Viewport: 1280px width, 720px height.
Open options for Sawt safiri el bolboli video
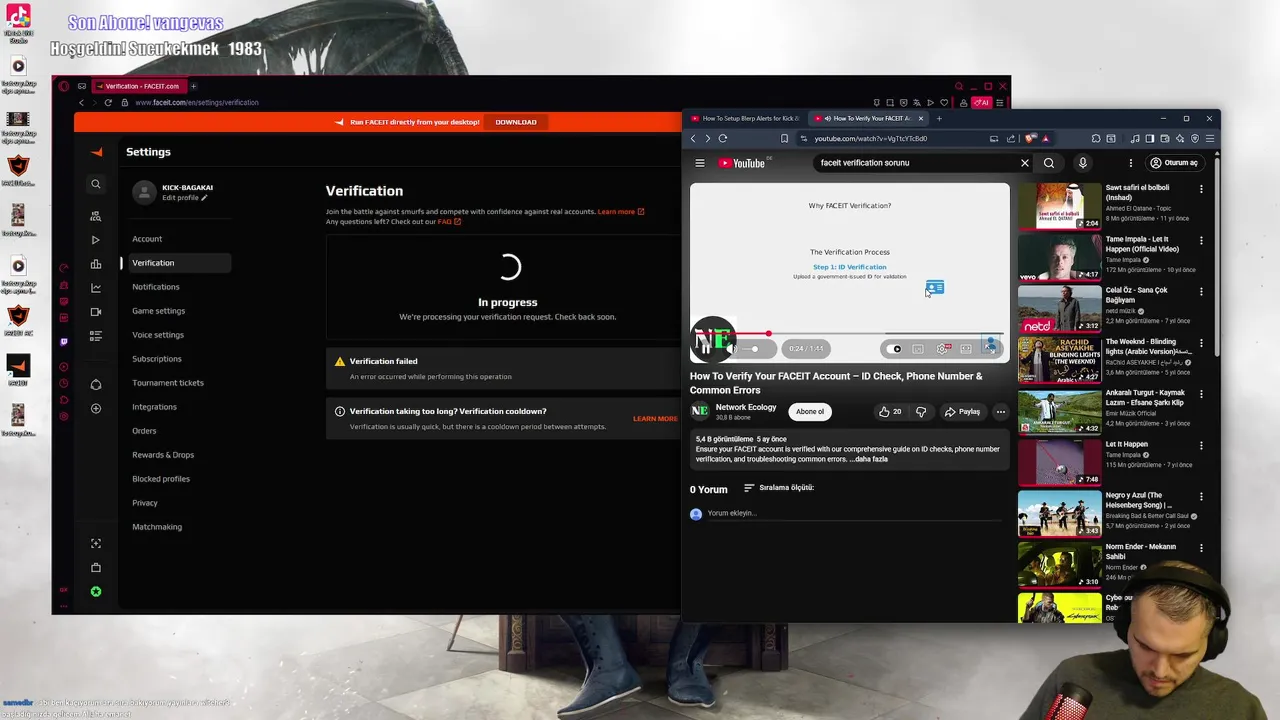click(x=1201, y=189)
